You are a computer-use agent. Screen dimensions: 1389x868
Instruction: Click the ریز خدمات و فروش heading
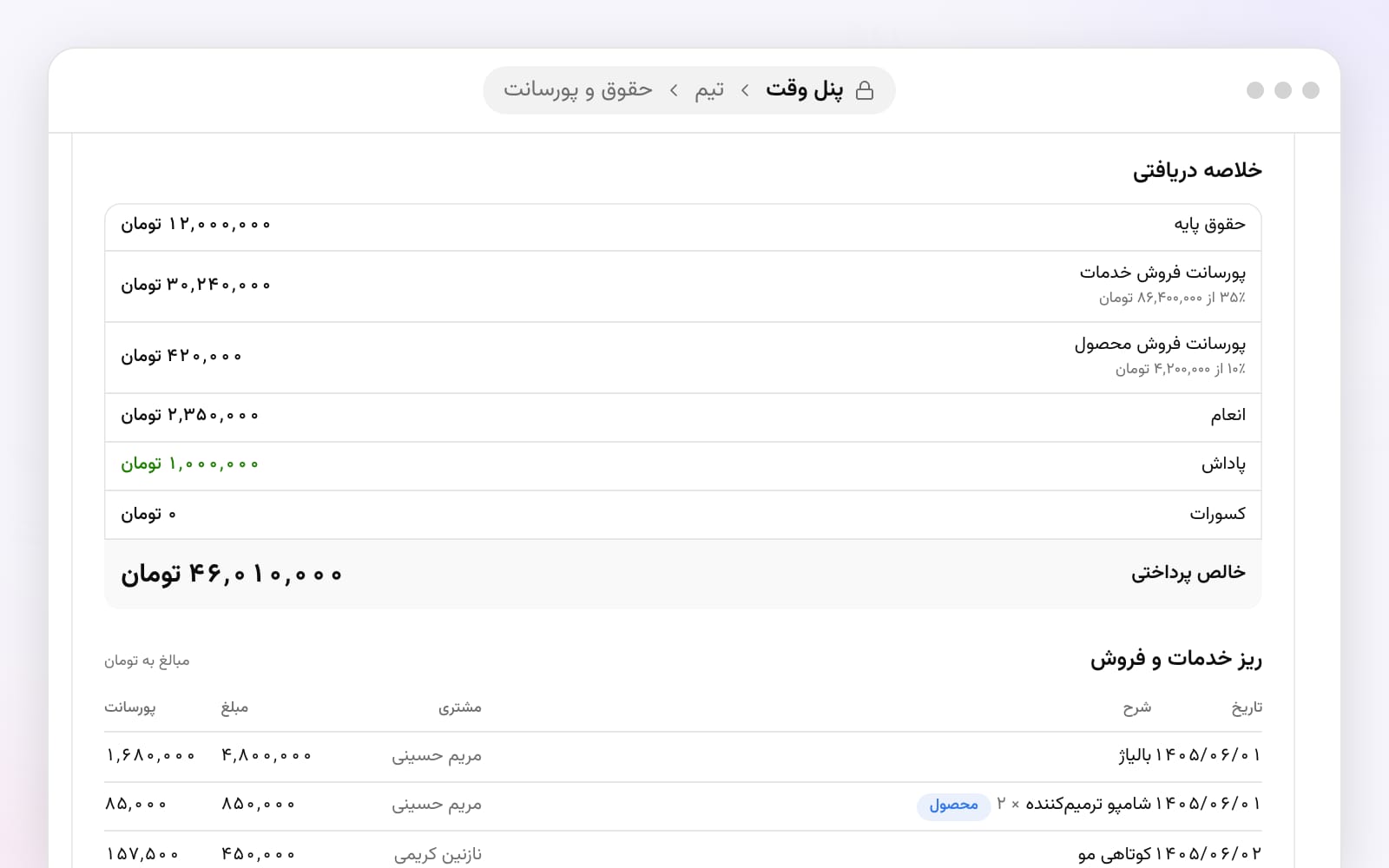1176,659
